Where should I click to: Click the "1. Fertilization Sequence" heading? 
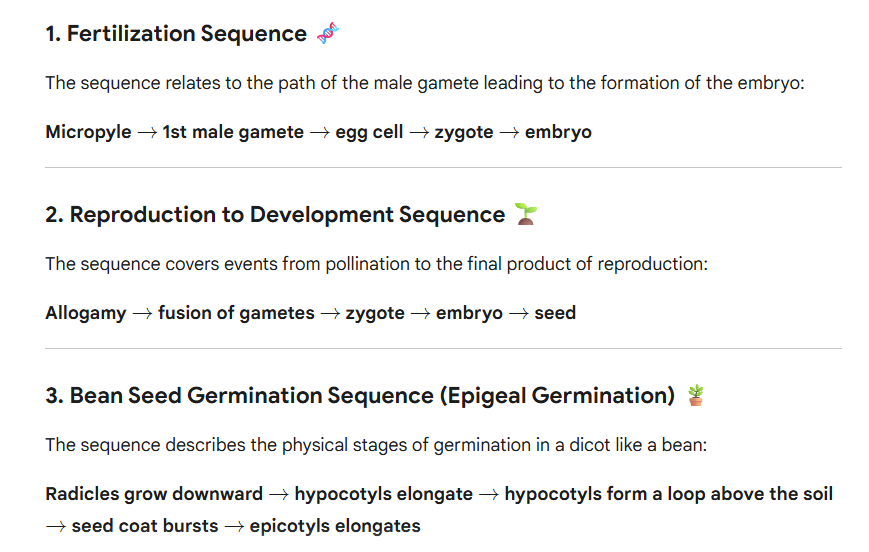[x=176, y=34]
